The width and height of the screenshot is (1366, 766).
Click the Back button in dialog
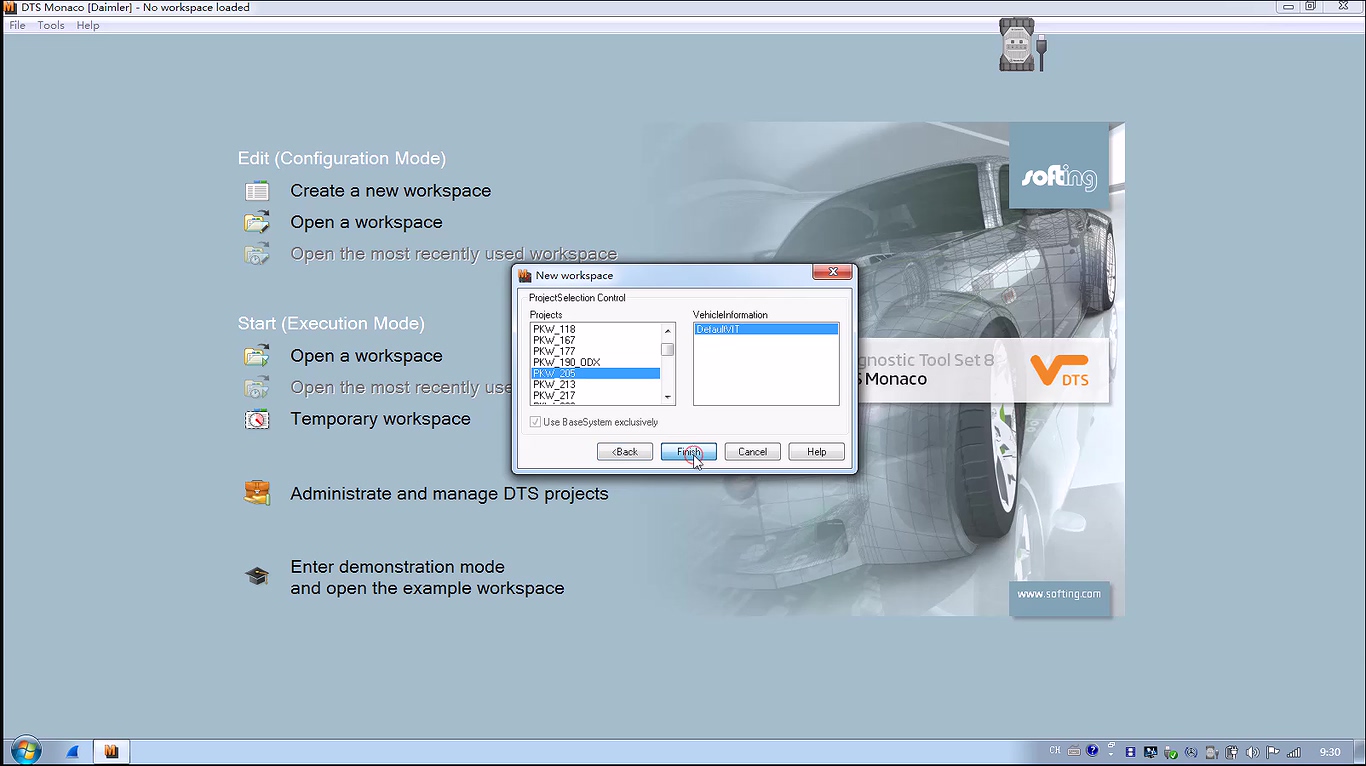(625, 452)
